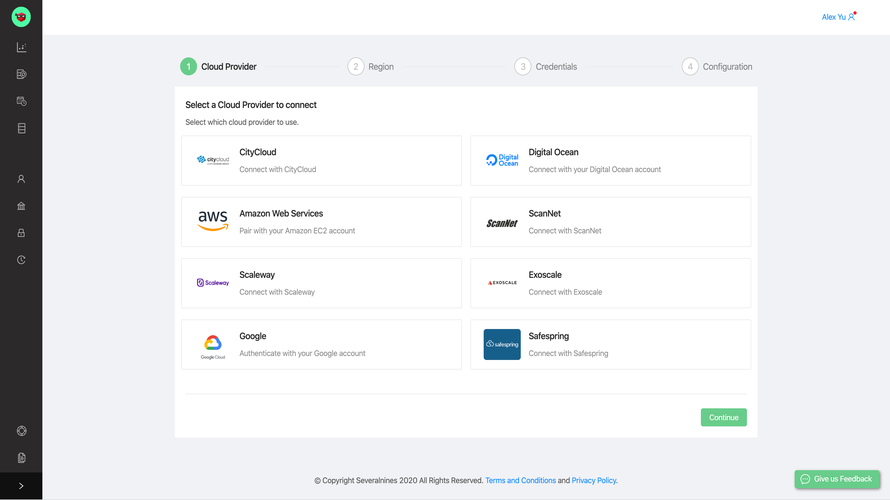Open the chart dashboard sidebar icon
This screenshot has height=500, width=890.
(21, 47)
